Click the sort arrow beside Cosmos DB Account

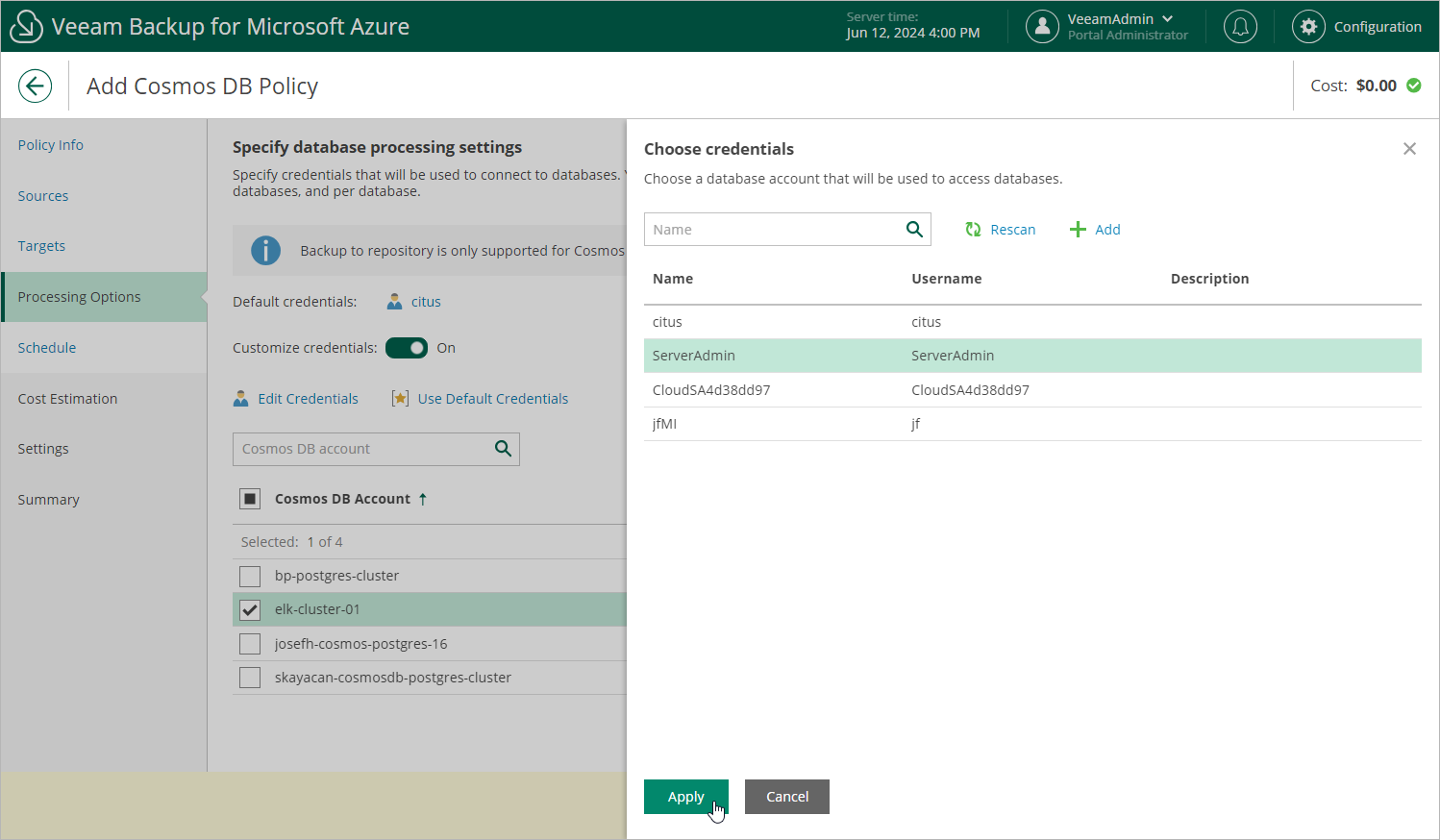pos(423,499)
